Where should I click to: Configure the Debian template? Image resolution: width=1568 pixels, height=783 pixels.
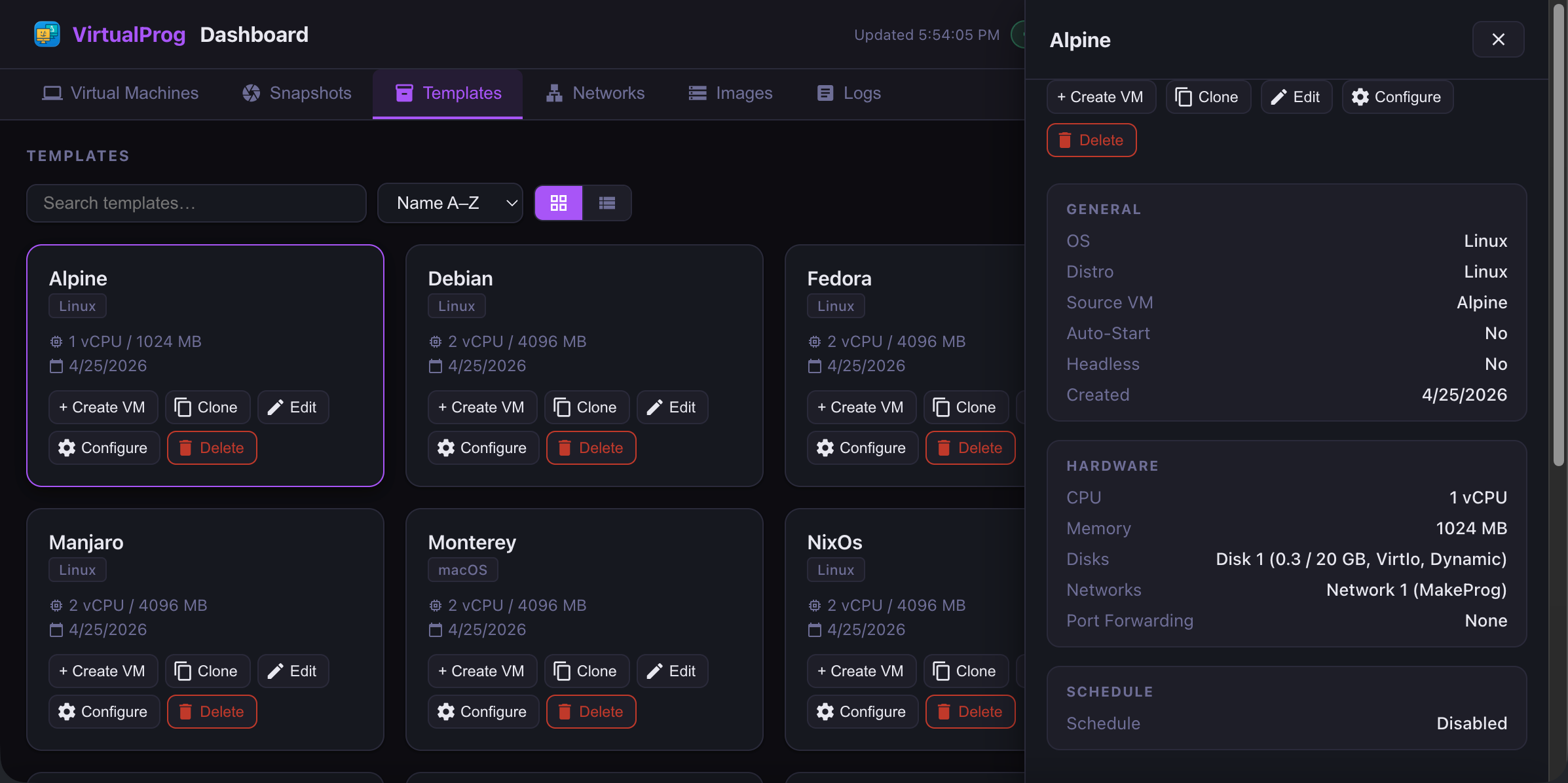click(x=483, y=448)
